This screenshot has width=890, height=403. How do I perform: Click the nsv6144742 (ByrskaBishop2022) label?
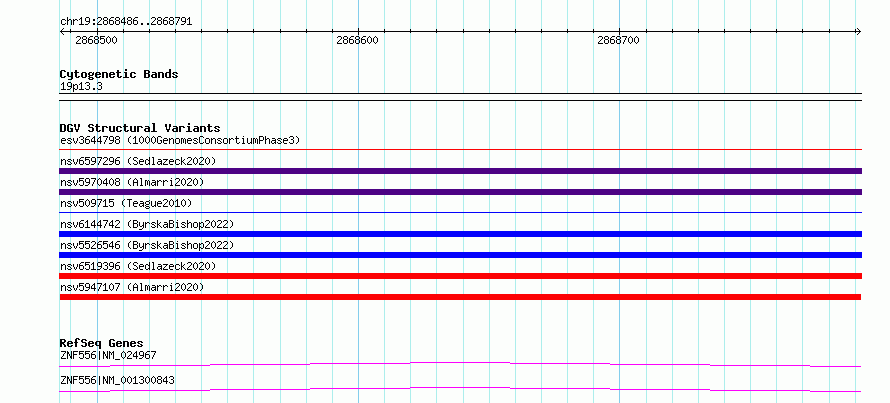click(147, 224)
